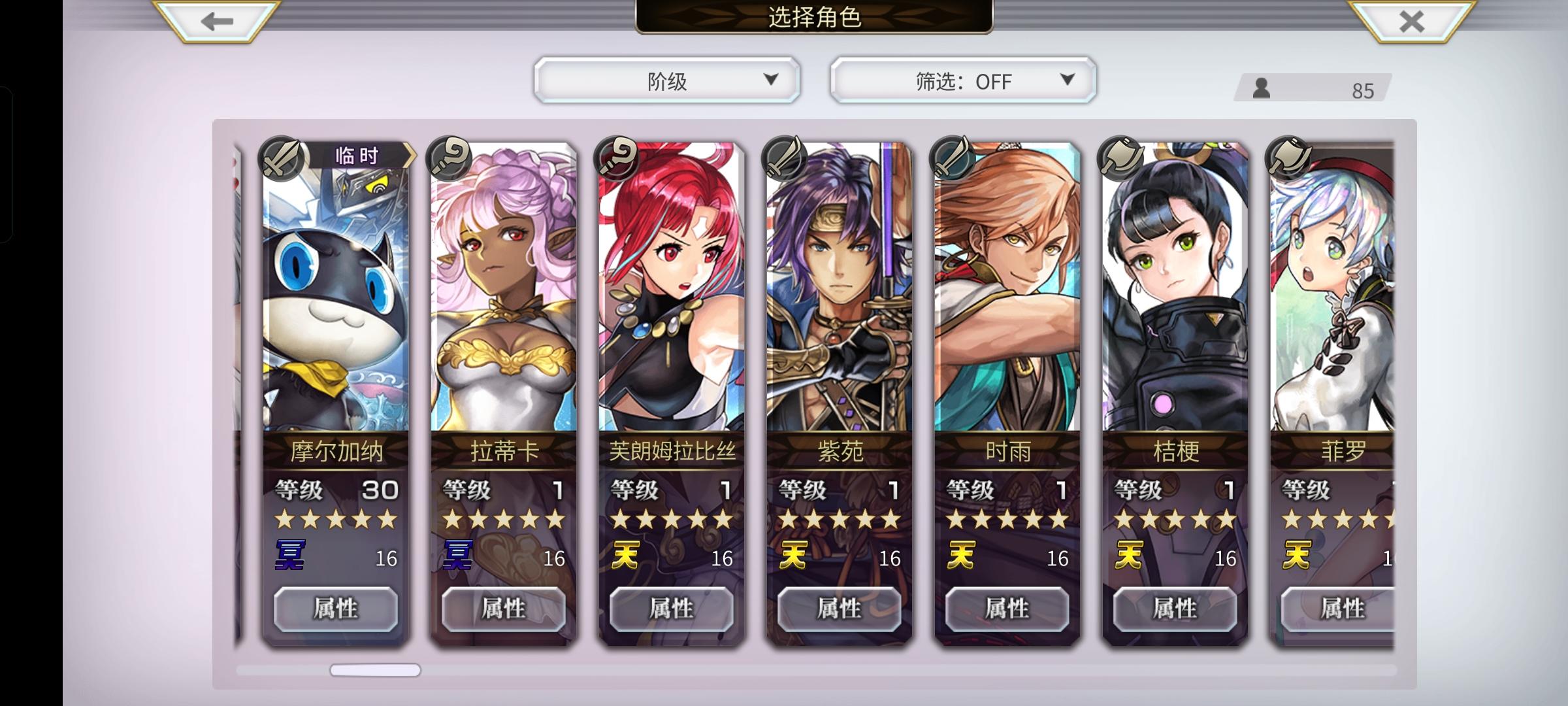Click the 天 element icon on 时雨
The image size is (1568, 706).
tap(961, 555)
